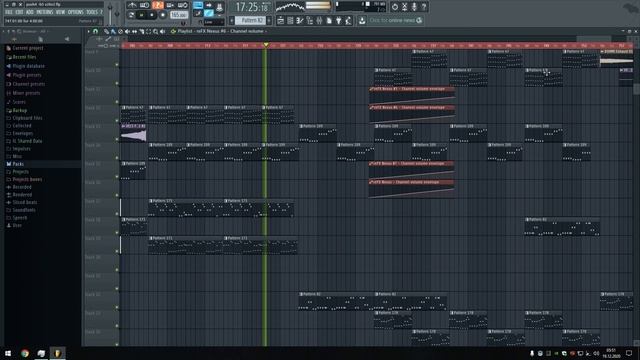Open the mixer faders icon
Image resolution: width=640 pixels, height=360 pixels.
319,20
